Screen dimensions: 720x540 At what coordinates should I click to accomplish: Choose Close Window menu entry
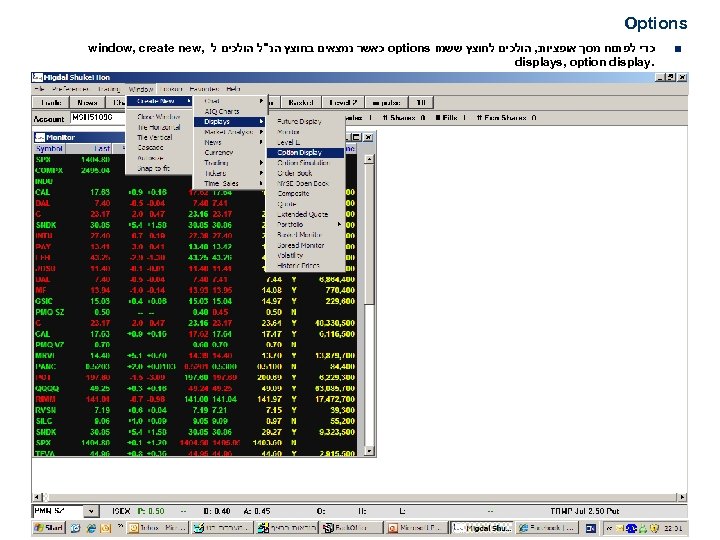point(158,117)
